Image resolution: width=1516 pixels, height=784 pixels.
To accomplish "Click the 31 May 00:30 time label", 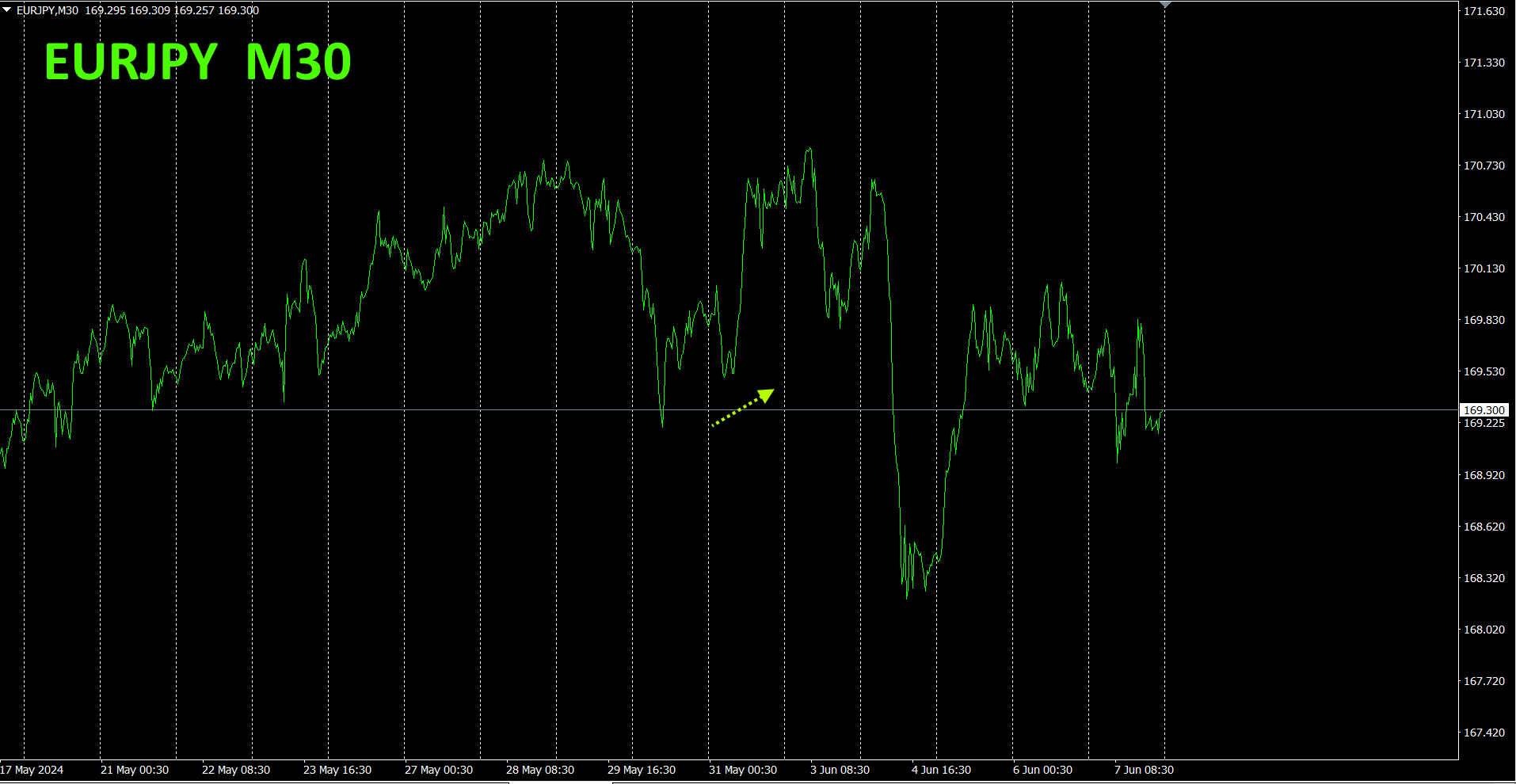I will pos(743,770).
